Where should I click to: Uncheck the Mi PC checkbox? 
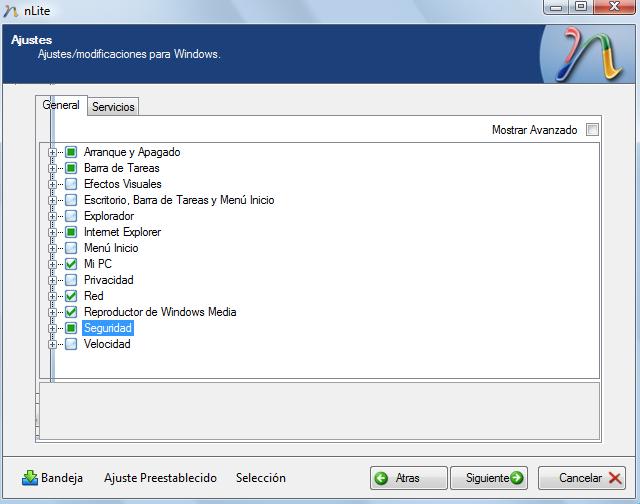[71, 264]
